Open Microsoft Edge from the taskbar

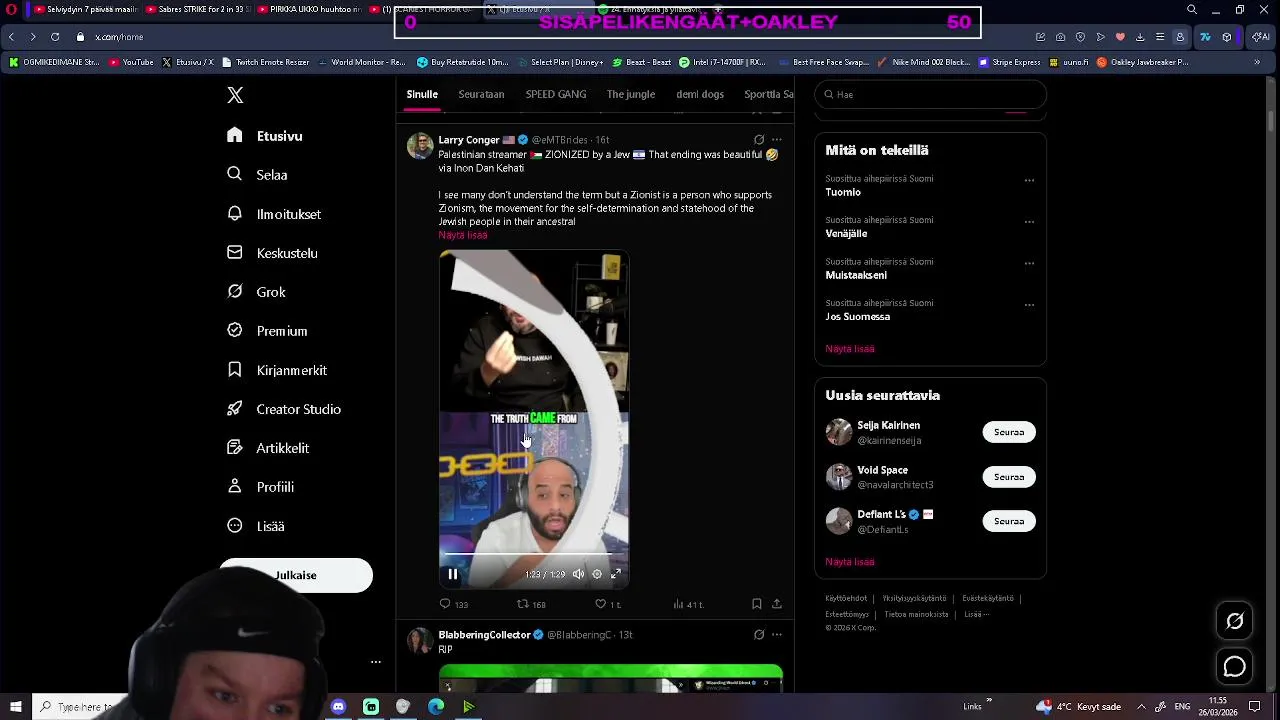[x=436, y=707]
